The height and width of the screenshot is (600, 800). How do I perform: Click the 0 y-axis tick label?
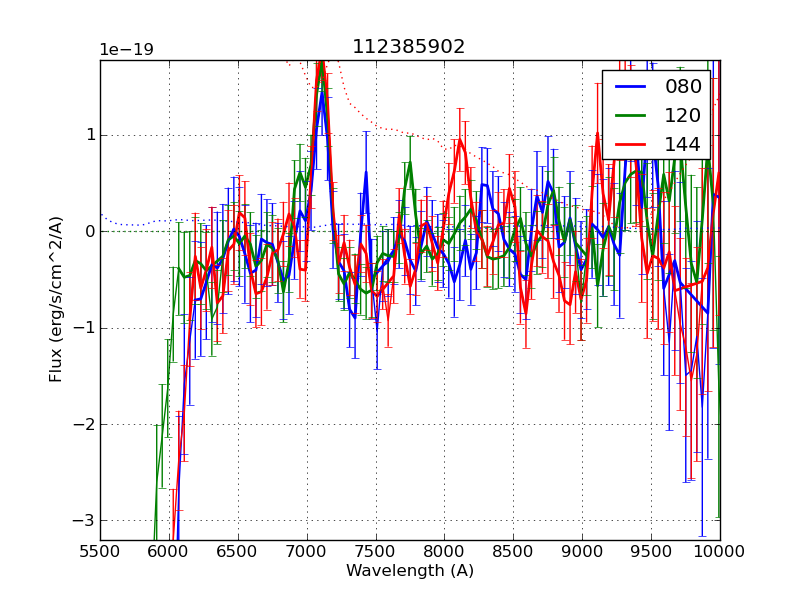click(x=88, y=232)
